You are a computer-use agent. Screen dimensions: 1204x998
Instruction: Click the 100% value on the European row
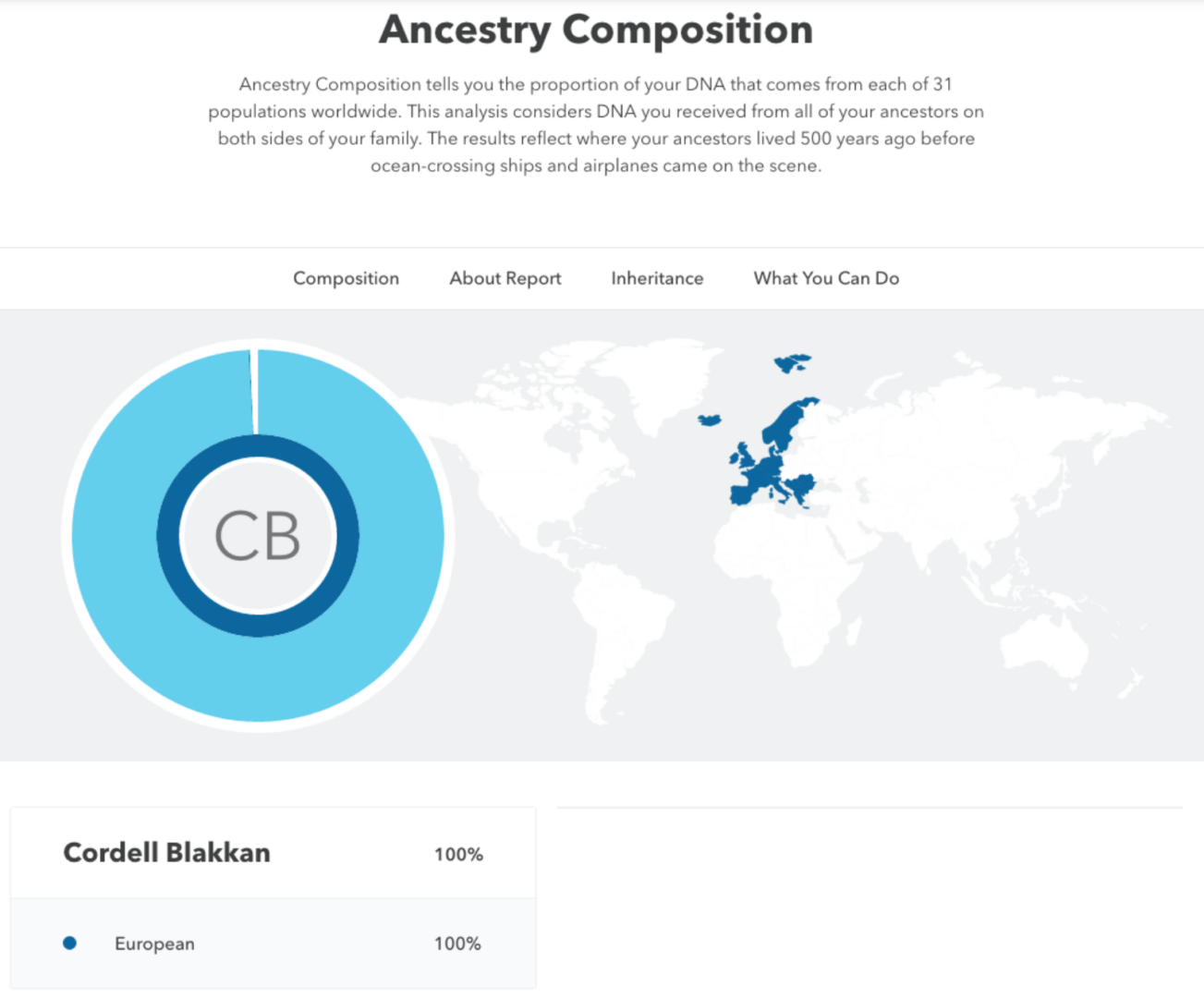coord(457,943)
